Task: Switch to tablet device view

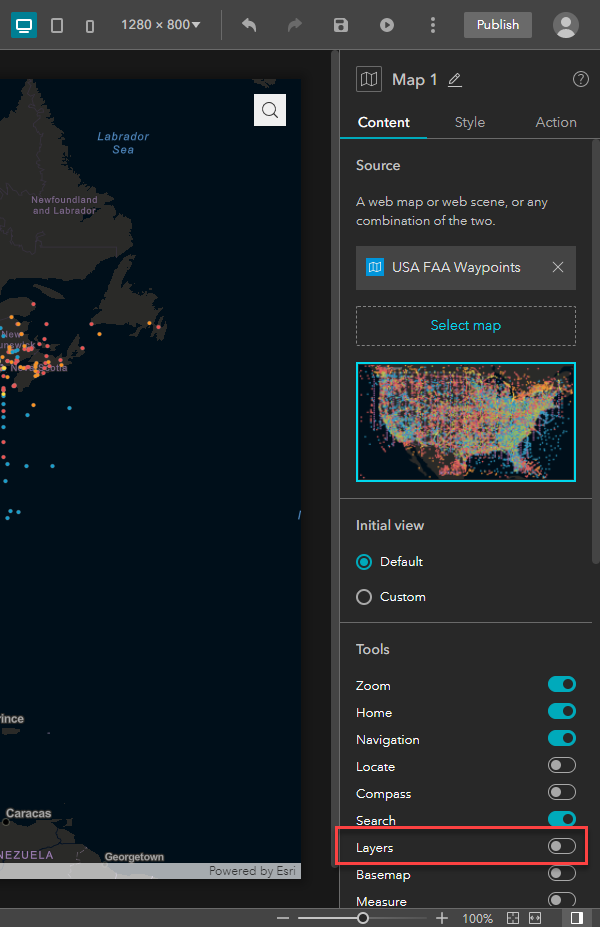Action: 57,25
